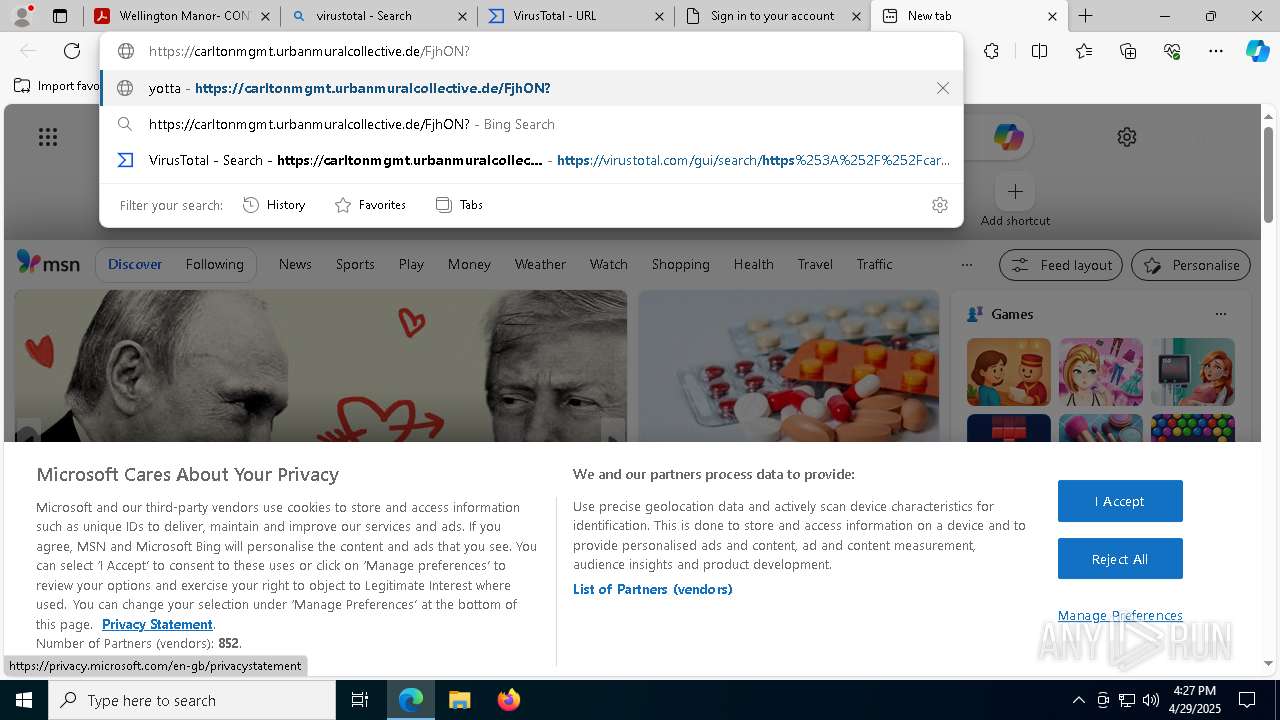The width and height of the screenshot is (1280, 720).
Task: Open the apps grid launcher icon
Action: click(47, 137)
